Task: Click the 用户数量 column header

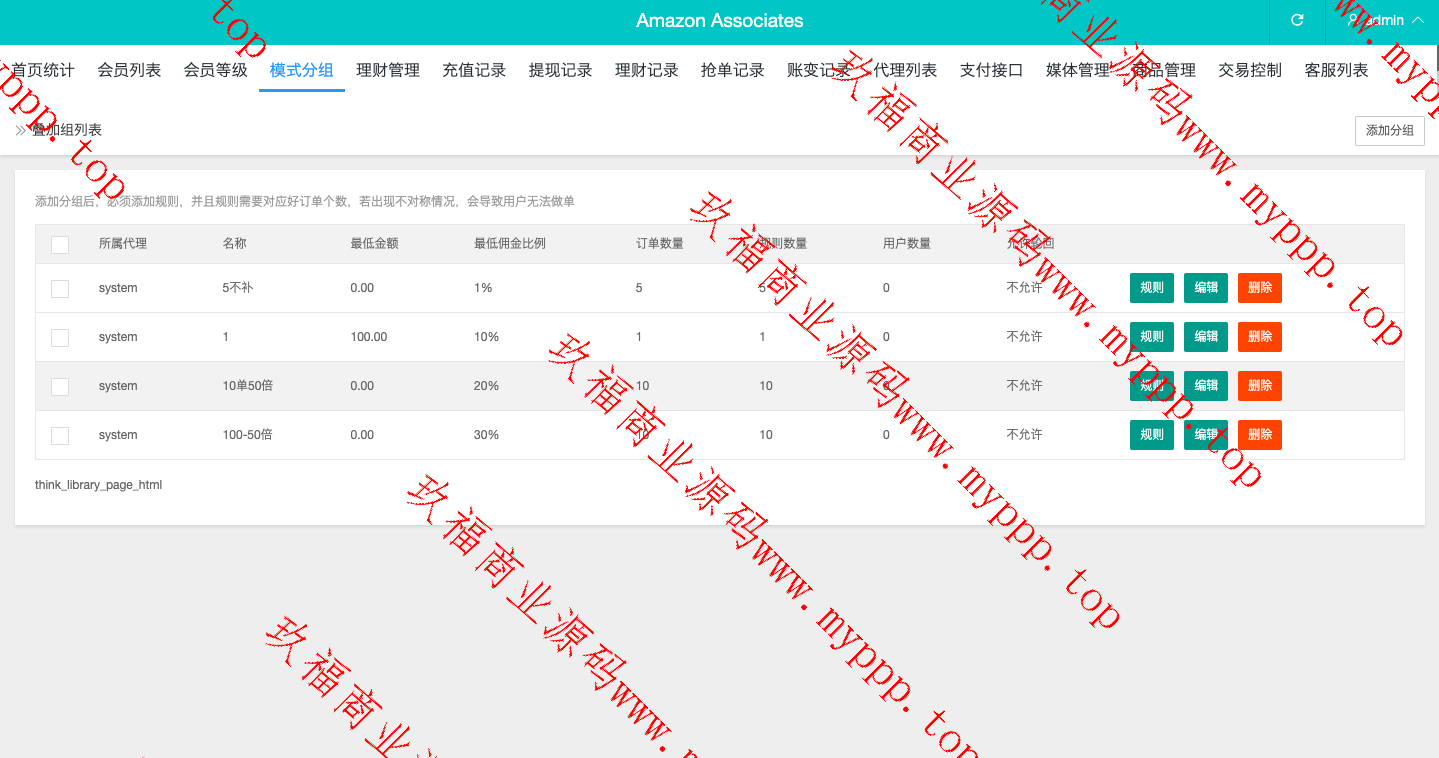Action: pyautogui.click(x=907, y=244)
